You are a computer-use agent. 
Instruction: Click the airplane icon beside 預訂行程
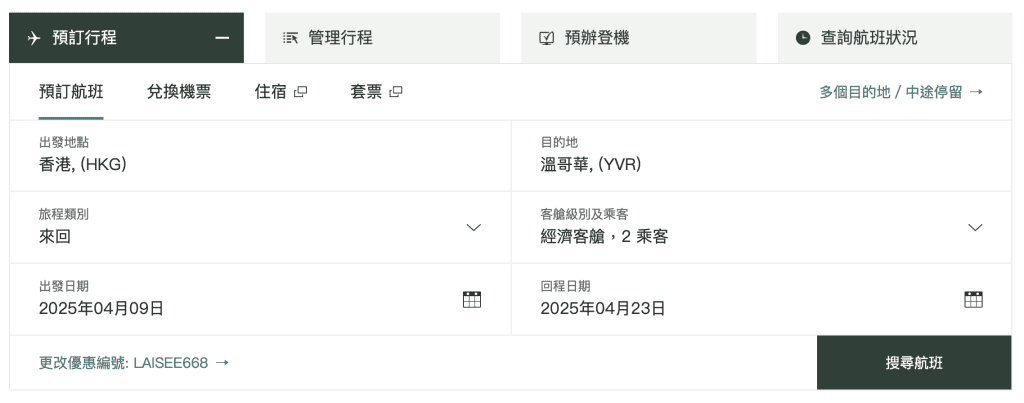point(33,38)
